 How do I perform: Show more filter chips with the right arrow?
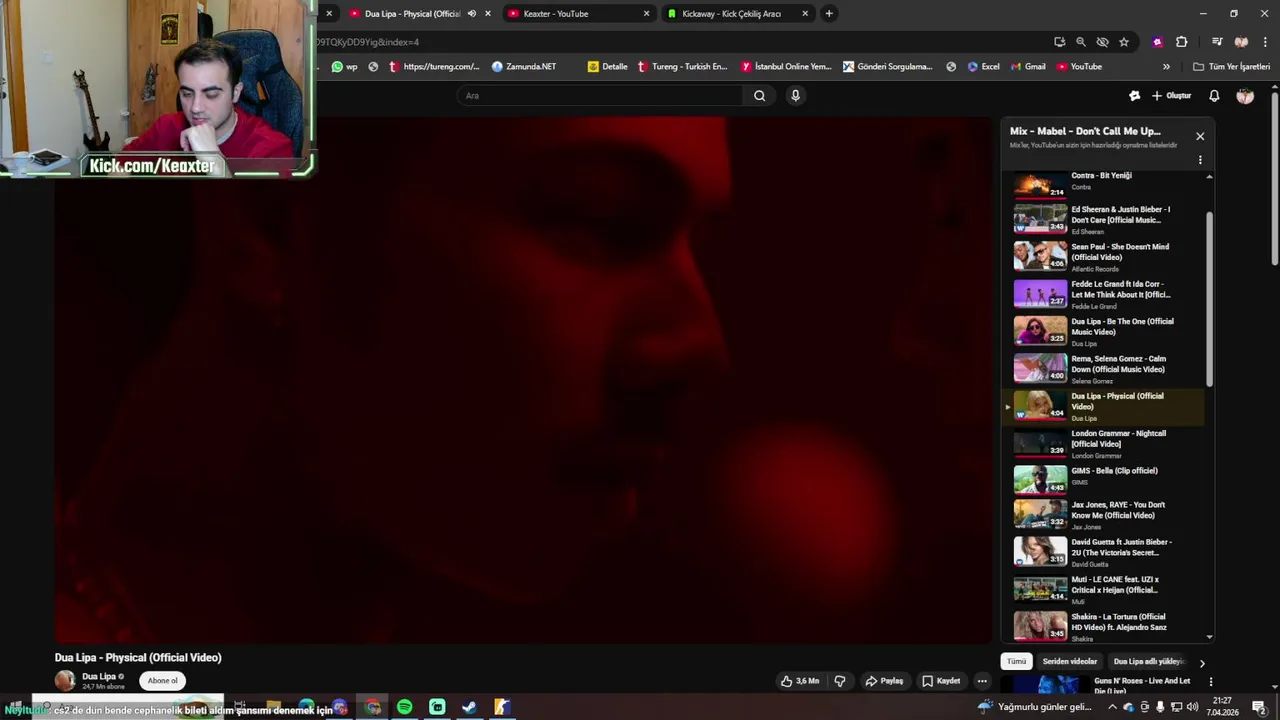(x=1202, y=663)
